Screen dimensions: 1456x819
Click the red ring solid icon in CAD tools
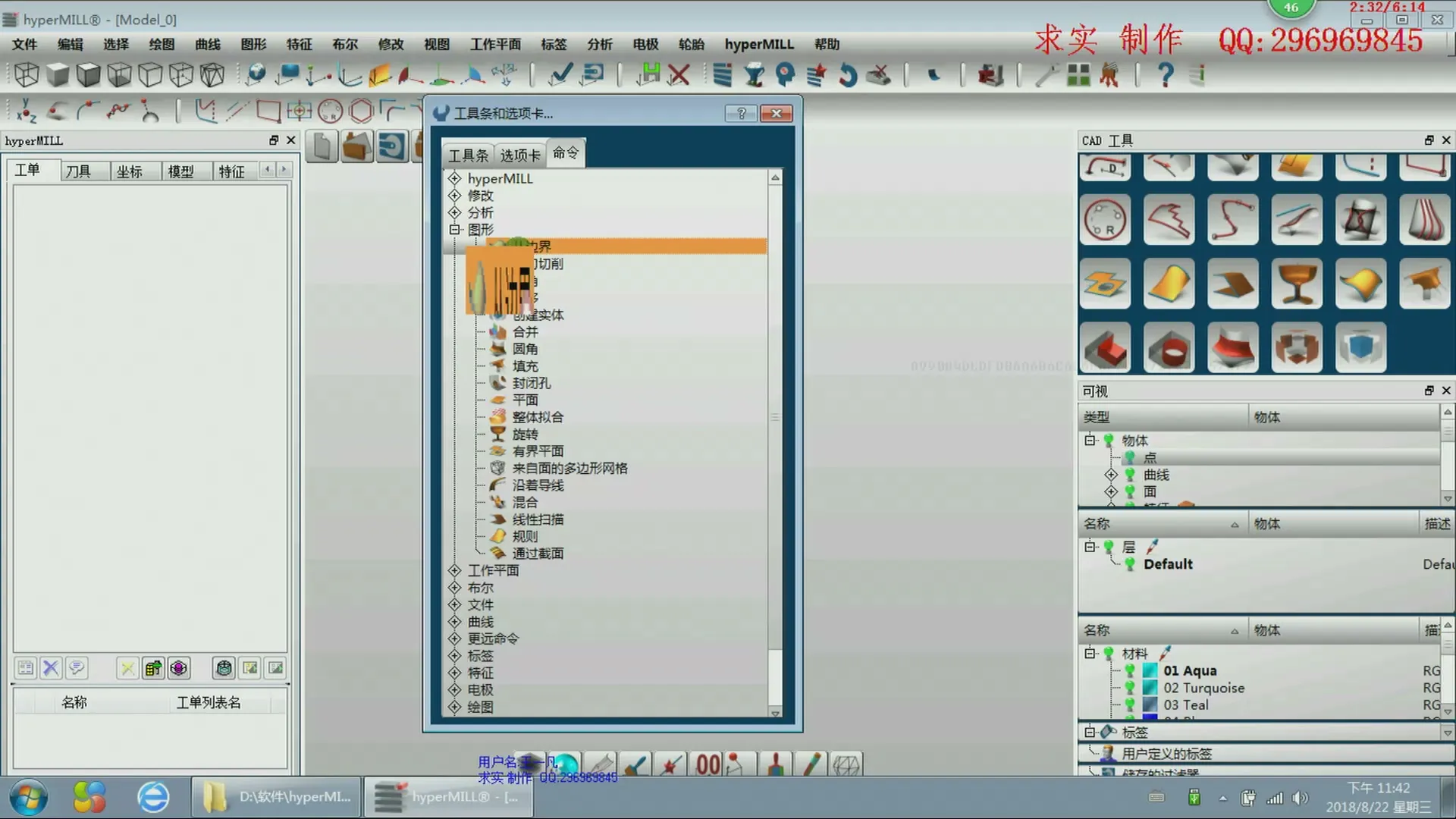coord(1169,348)
